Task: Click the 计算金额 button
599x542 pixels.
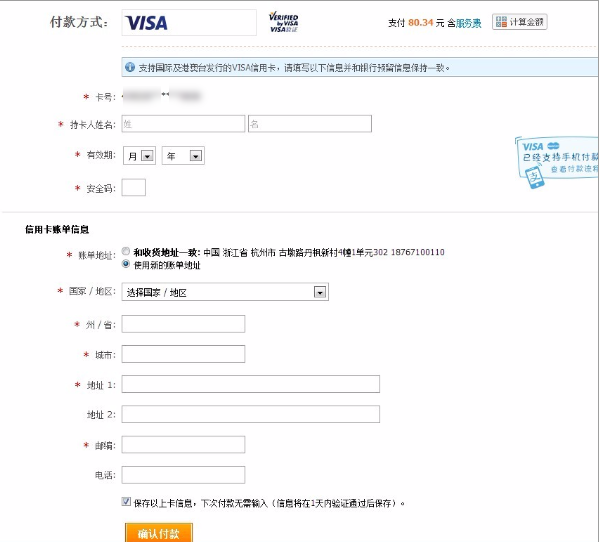Action: tap(520, 22)
